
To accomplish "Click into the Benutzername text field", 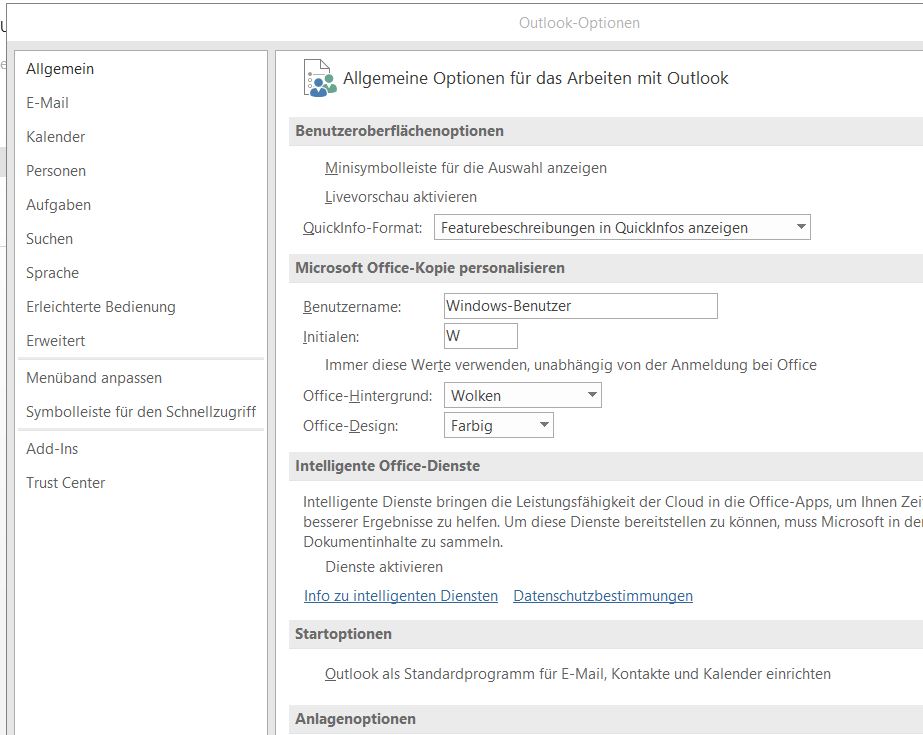I will coord(580,306).
